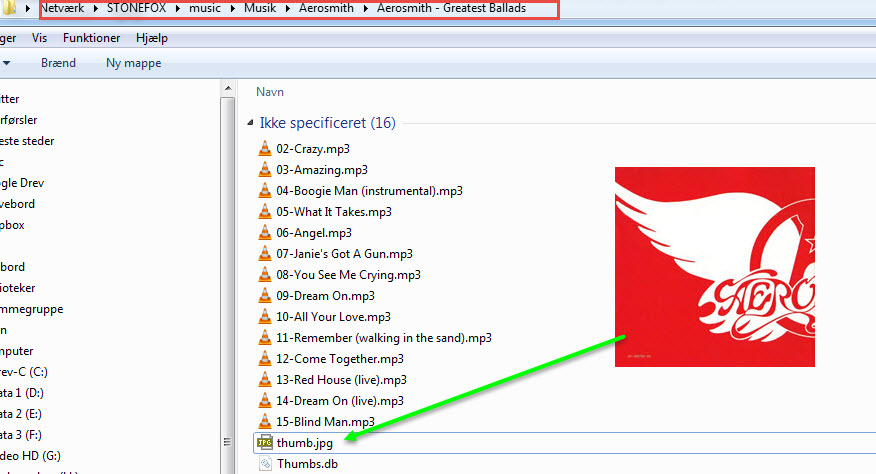This screenshot has width=876, height=474.
Task: Click the VLC icon of 02-Crazy.mp3
Action: tap(265, 148)
